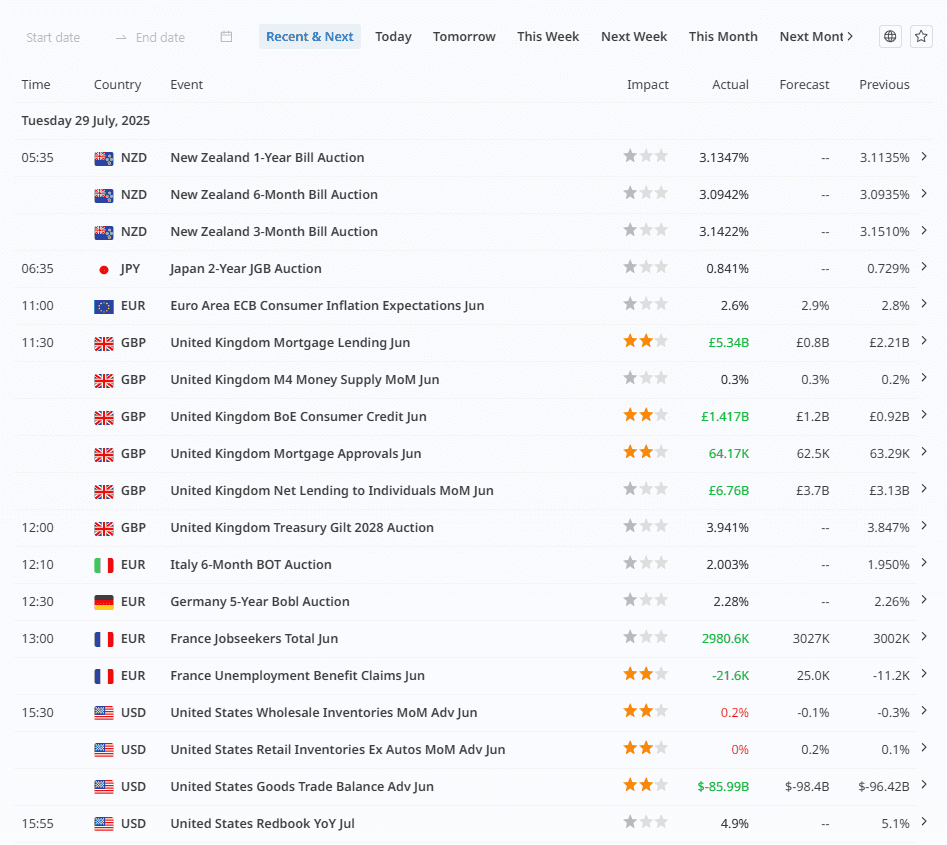Click impact stars for US Goods Trade Balance
The image size is (947, 845).
coord(646,785)
